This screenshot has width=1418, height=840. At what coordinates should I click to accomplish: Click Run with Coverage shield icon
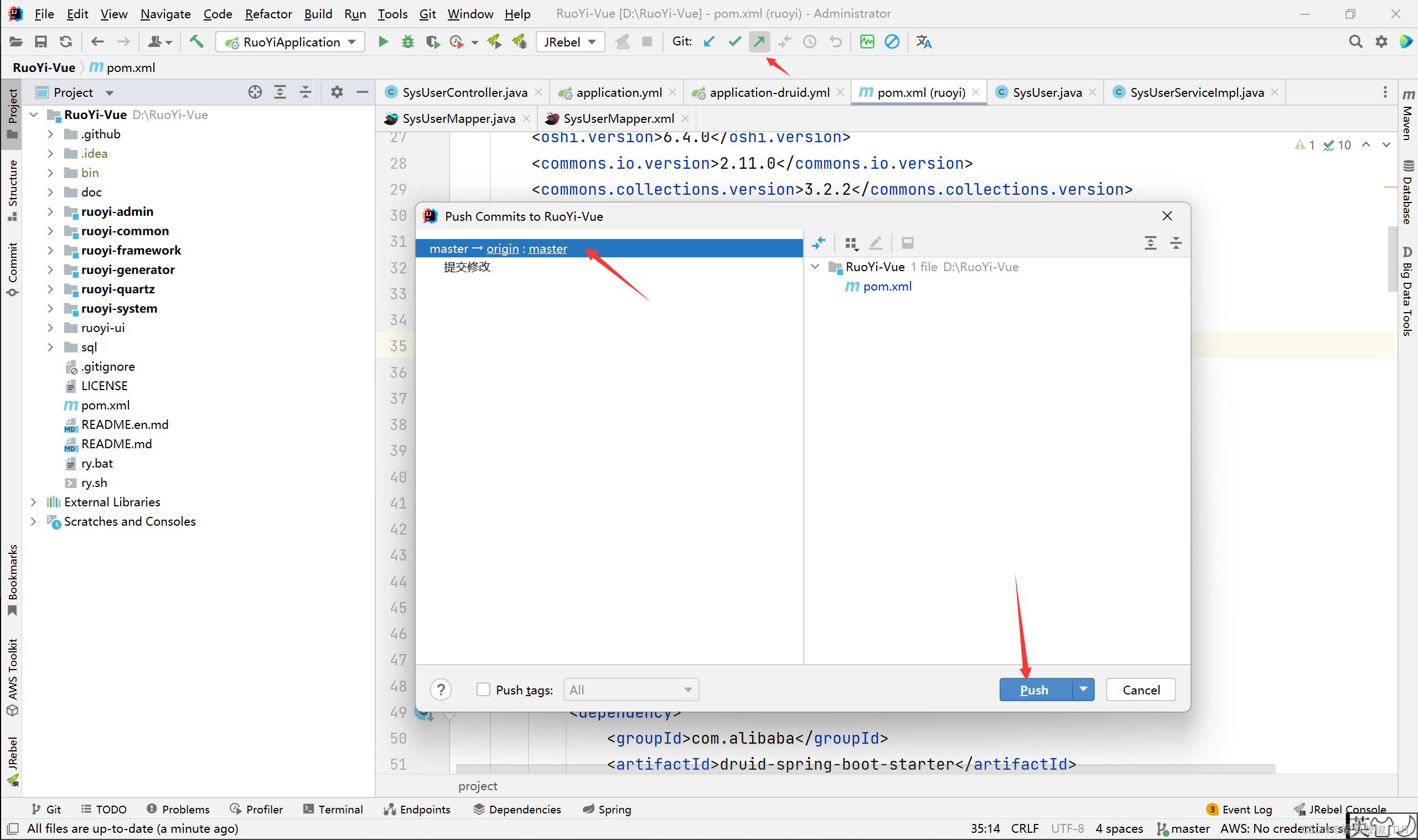[432, 42]
